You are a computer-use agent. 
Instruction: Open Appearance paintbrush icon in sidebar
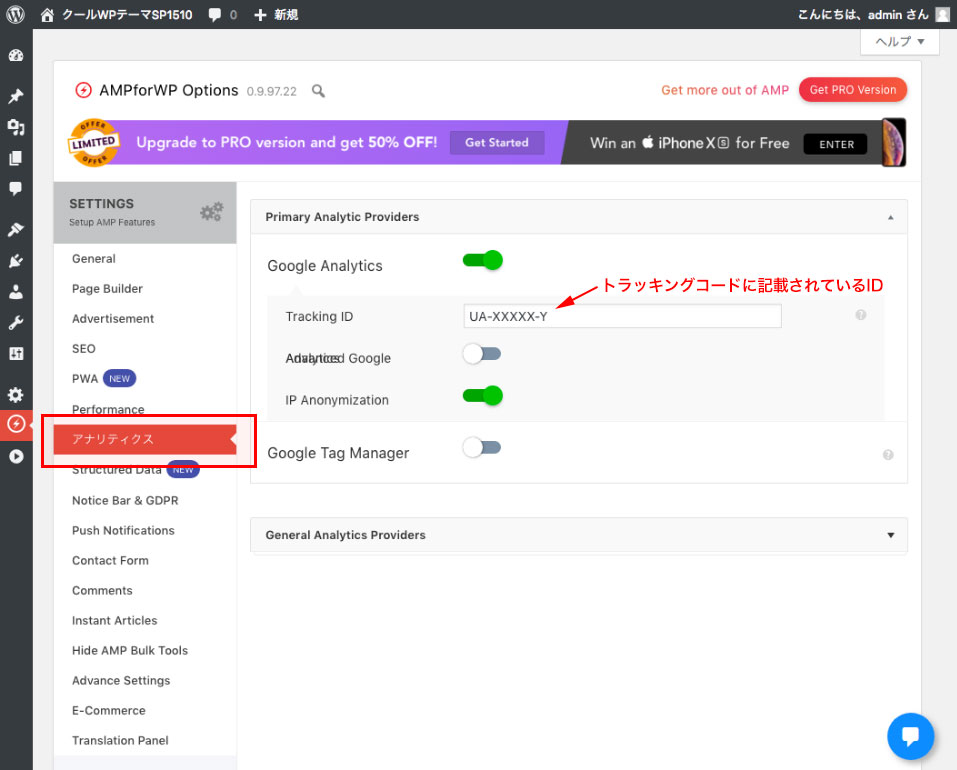tap(16, 229)
